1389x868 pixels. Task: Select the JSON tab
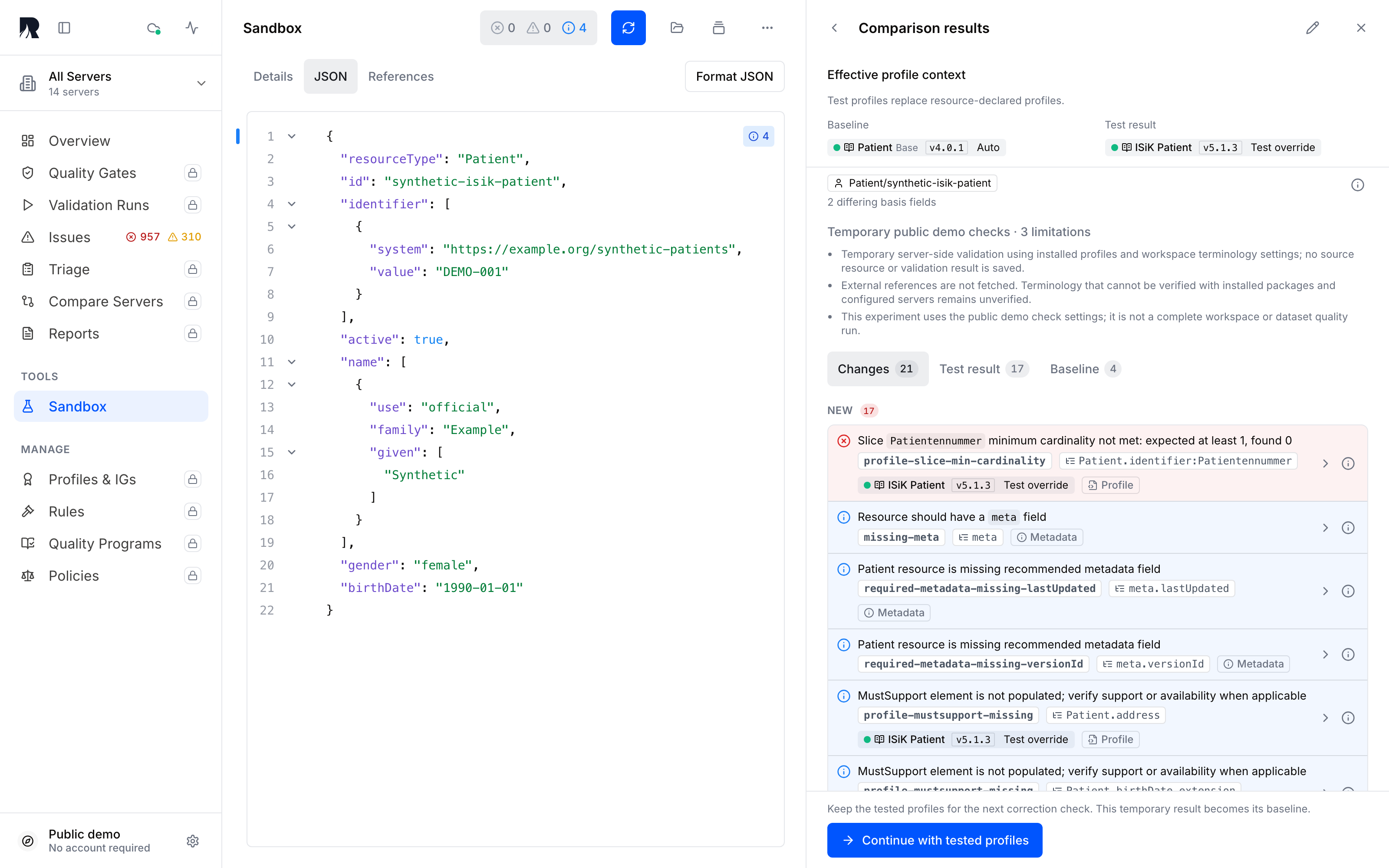coord(331,76)
